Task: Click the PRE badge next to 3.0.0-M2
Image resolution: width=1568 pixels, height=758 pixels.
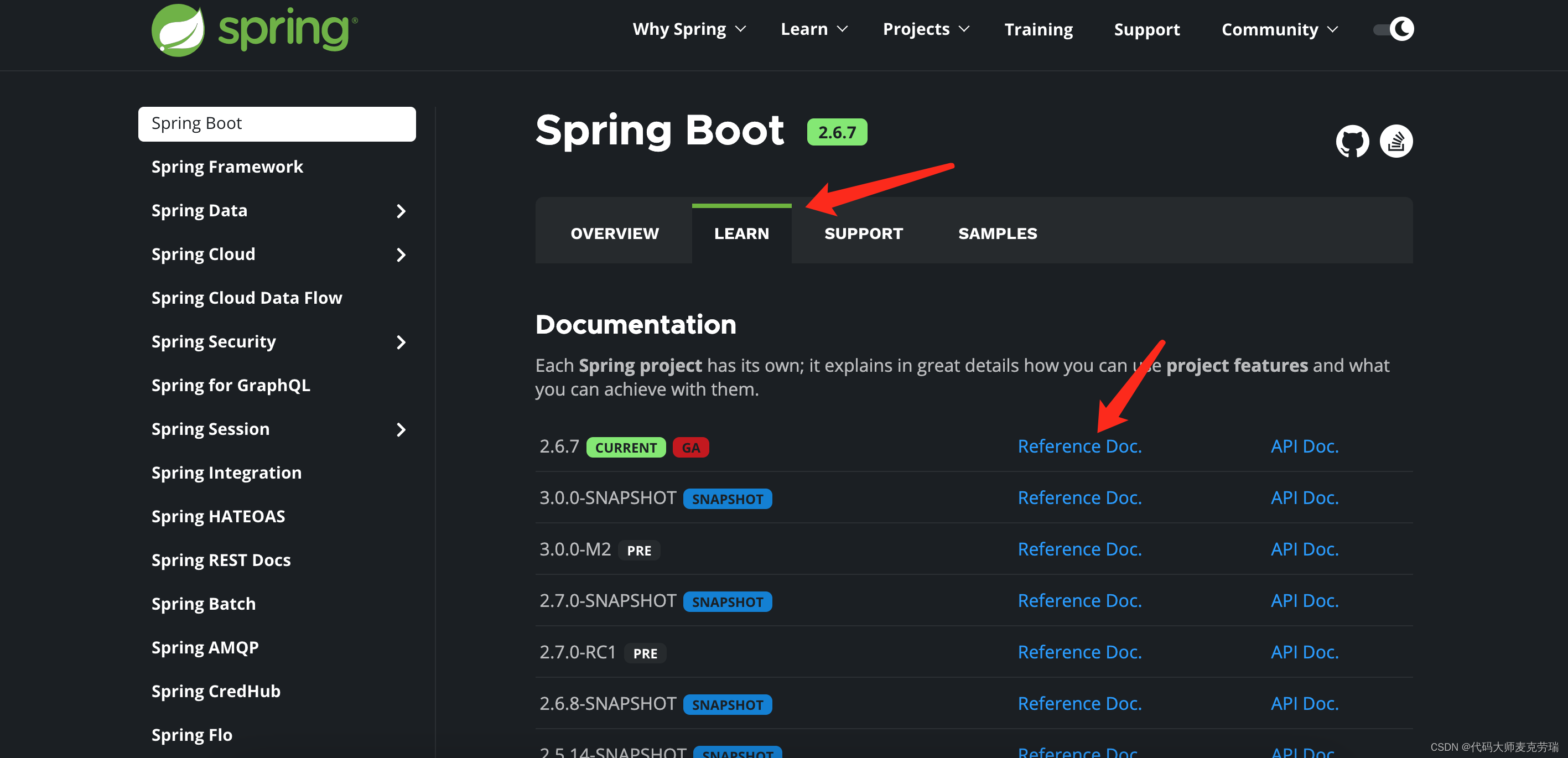Action: pos(639,550)
